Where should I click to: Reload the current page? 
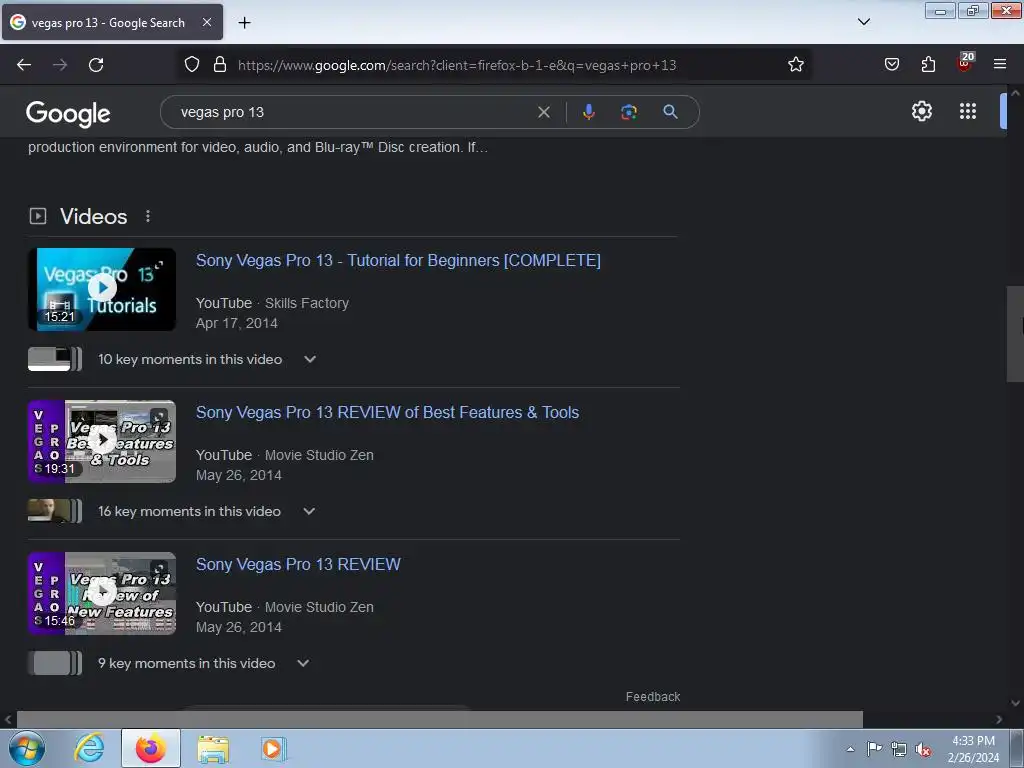point(96,65)
